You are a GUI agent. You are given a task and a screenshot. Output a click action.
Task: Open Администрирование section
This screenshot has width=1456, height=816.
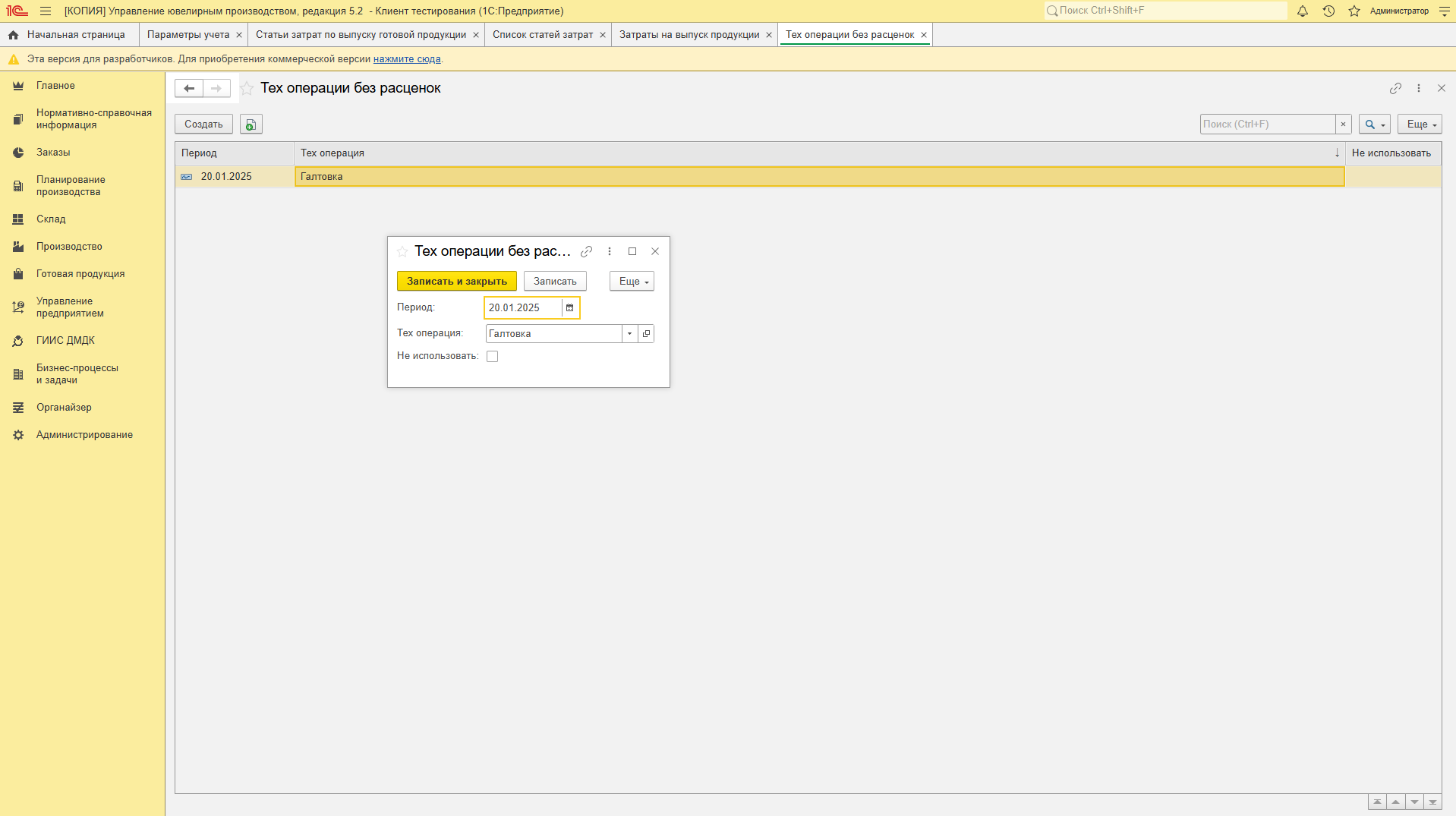(x=82, y=435)
